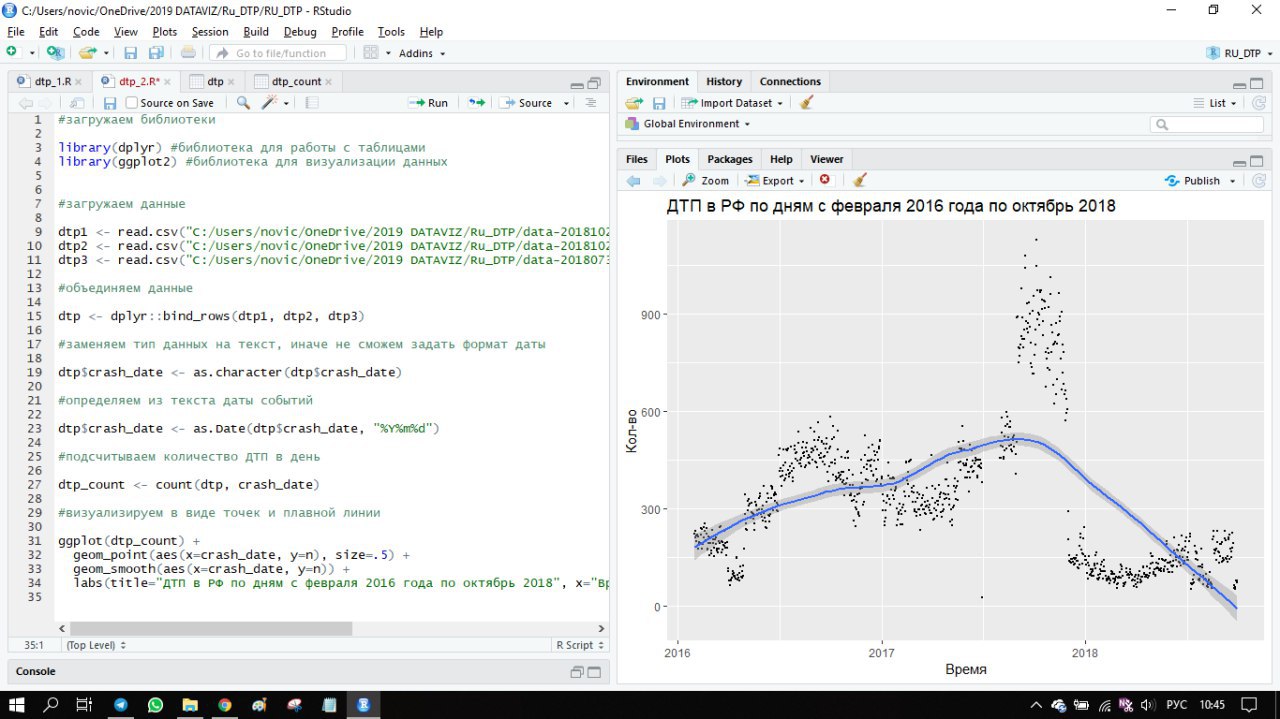Click the Open file folder icon
1280x719 pixels.
[x=86, y=53]
